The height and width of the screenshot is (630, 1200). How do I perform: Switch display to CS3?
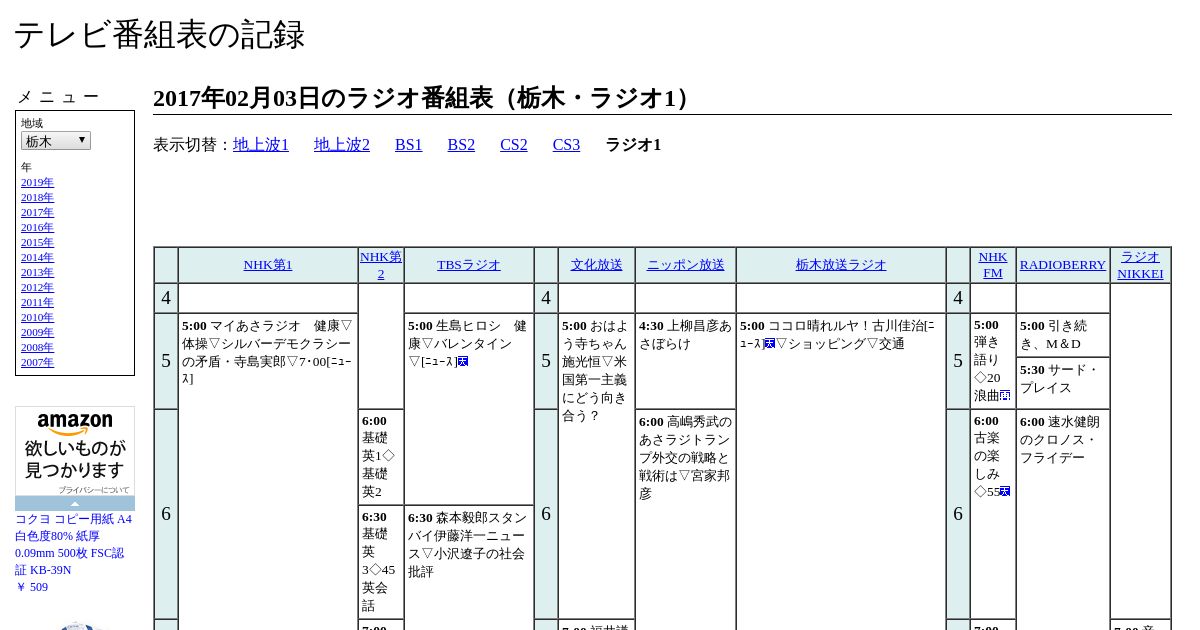click(x=566, y=145)
